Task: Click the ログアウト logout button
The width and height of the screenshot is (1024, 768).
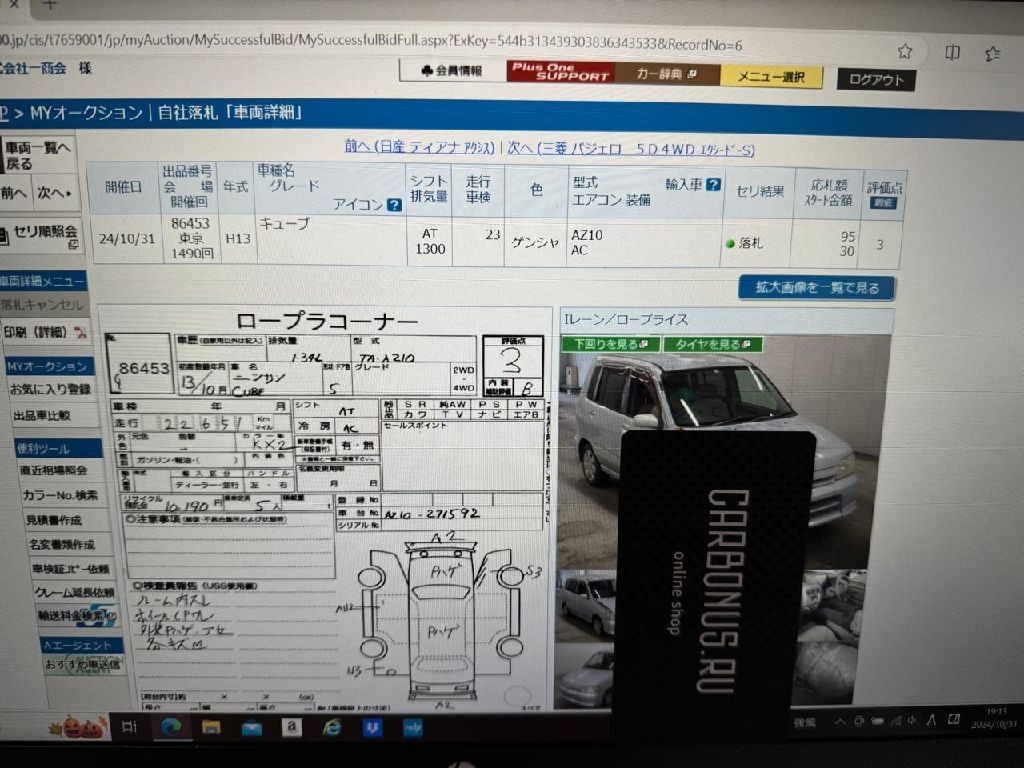Action: coord(876,80)
